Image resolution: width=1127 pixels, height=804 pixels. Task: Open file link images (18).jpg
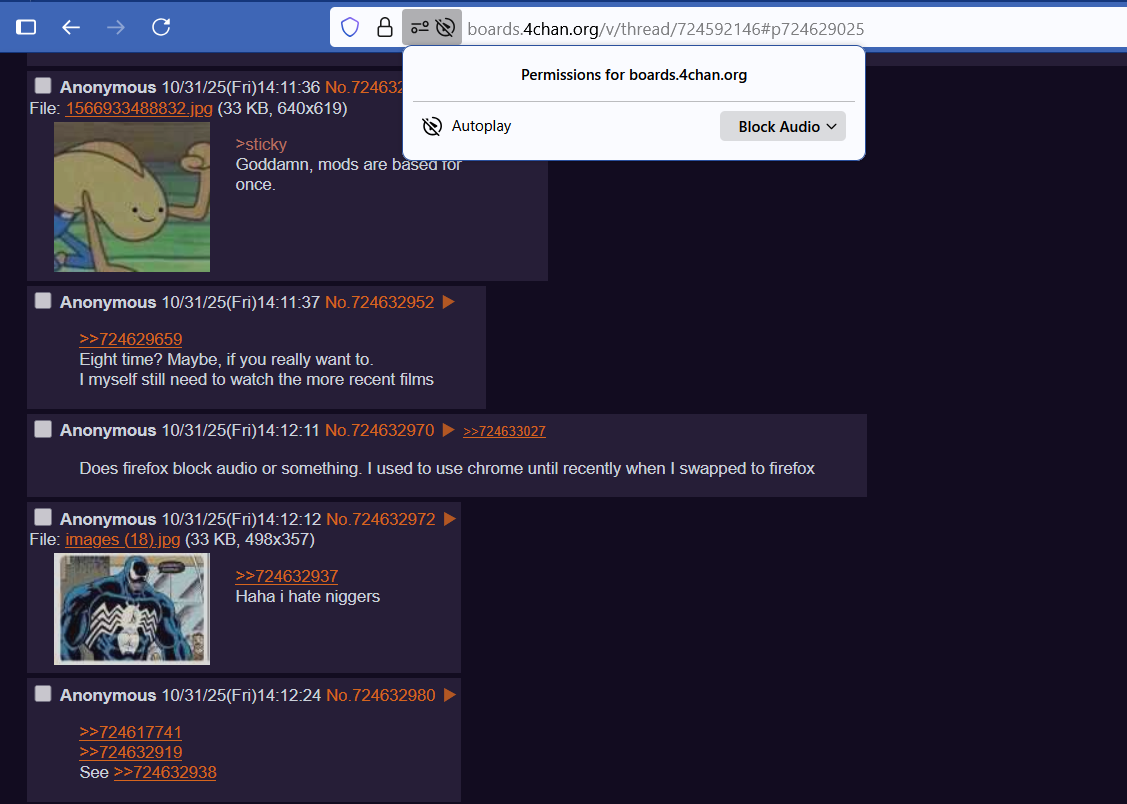pyautogui.click(x=123, y=540)
